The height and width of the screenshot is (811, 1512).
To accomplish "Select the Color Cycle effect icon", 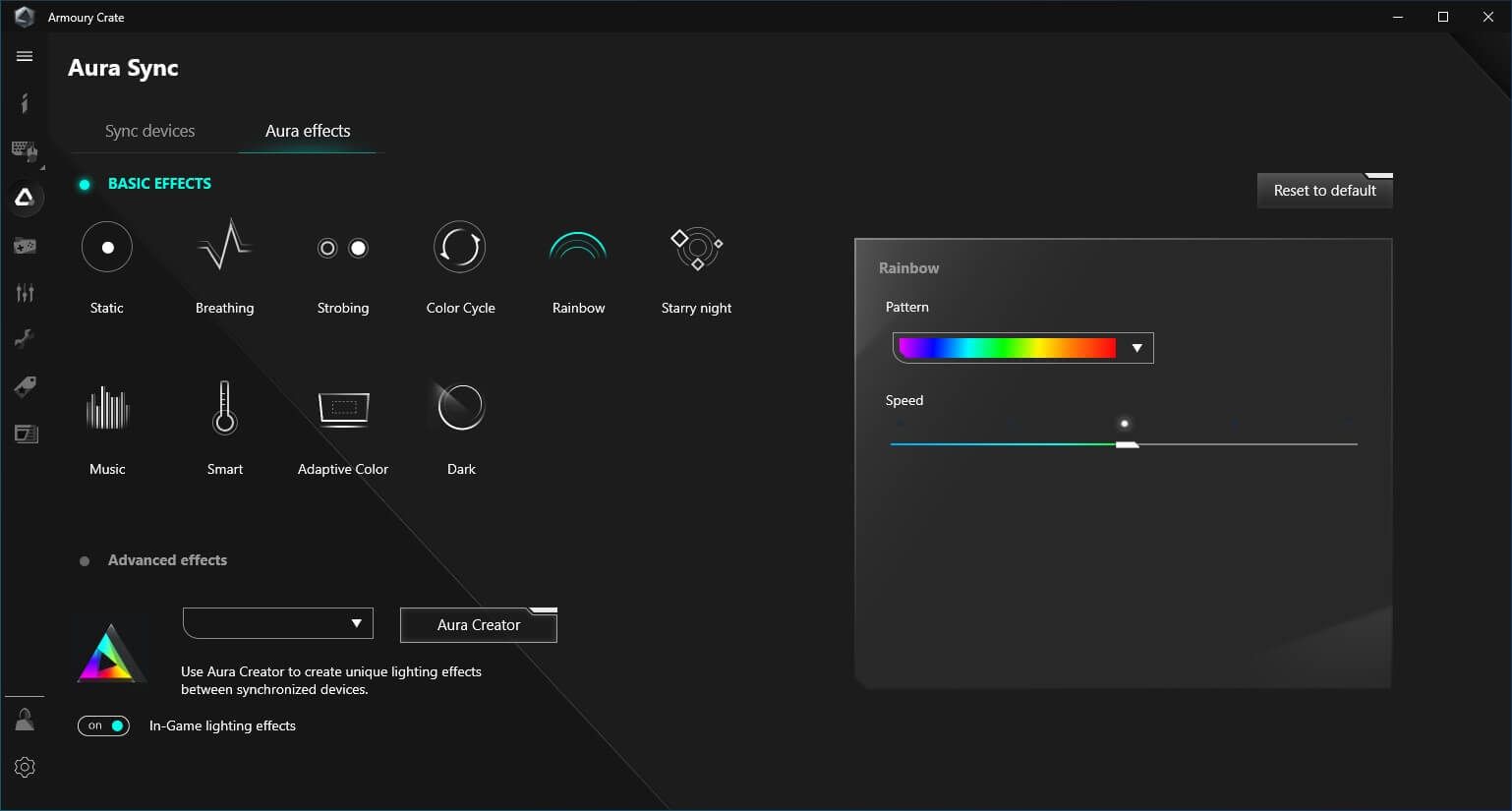I will (460, 247).
